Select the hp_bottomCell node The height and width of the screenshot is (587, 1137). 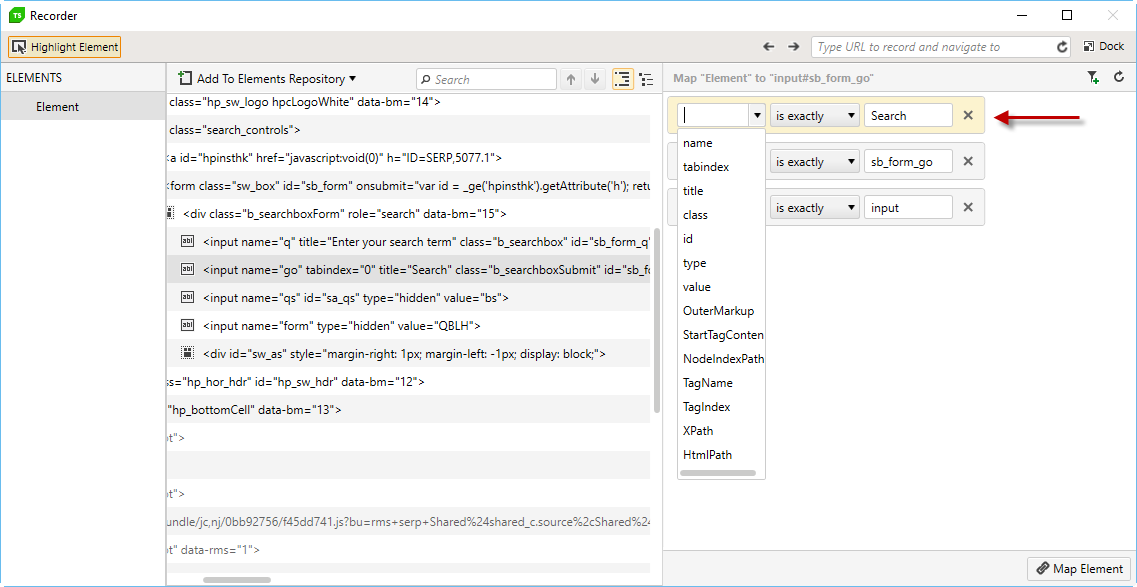pos(255,409)
